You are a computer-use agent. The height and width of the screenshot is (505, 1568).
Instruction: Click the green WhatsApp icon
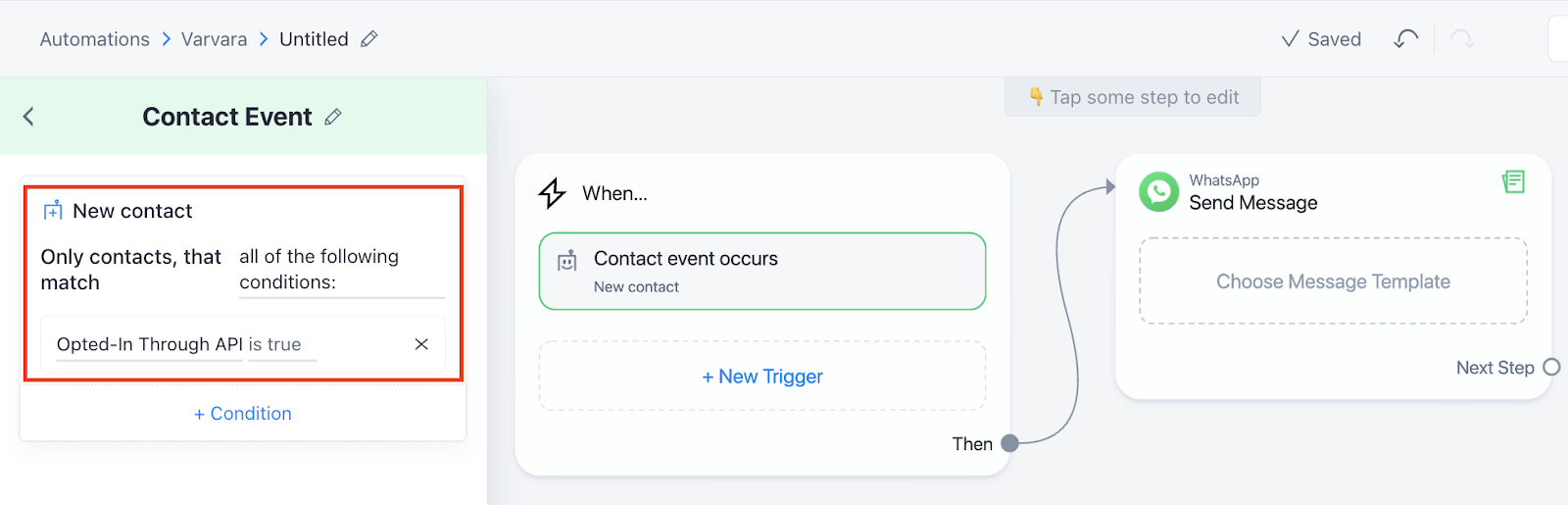(1158, 191)
